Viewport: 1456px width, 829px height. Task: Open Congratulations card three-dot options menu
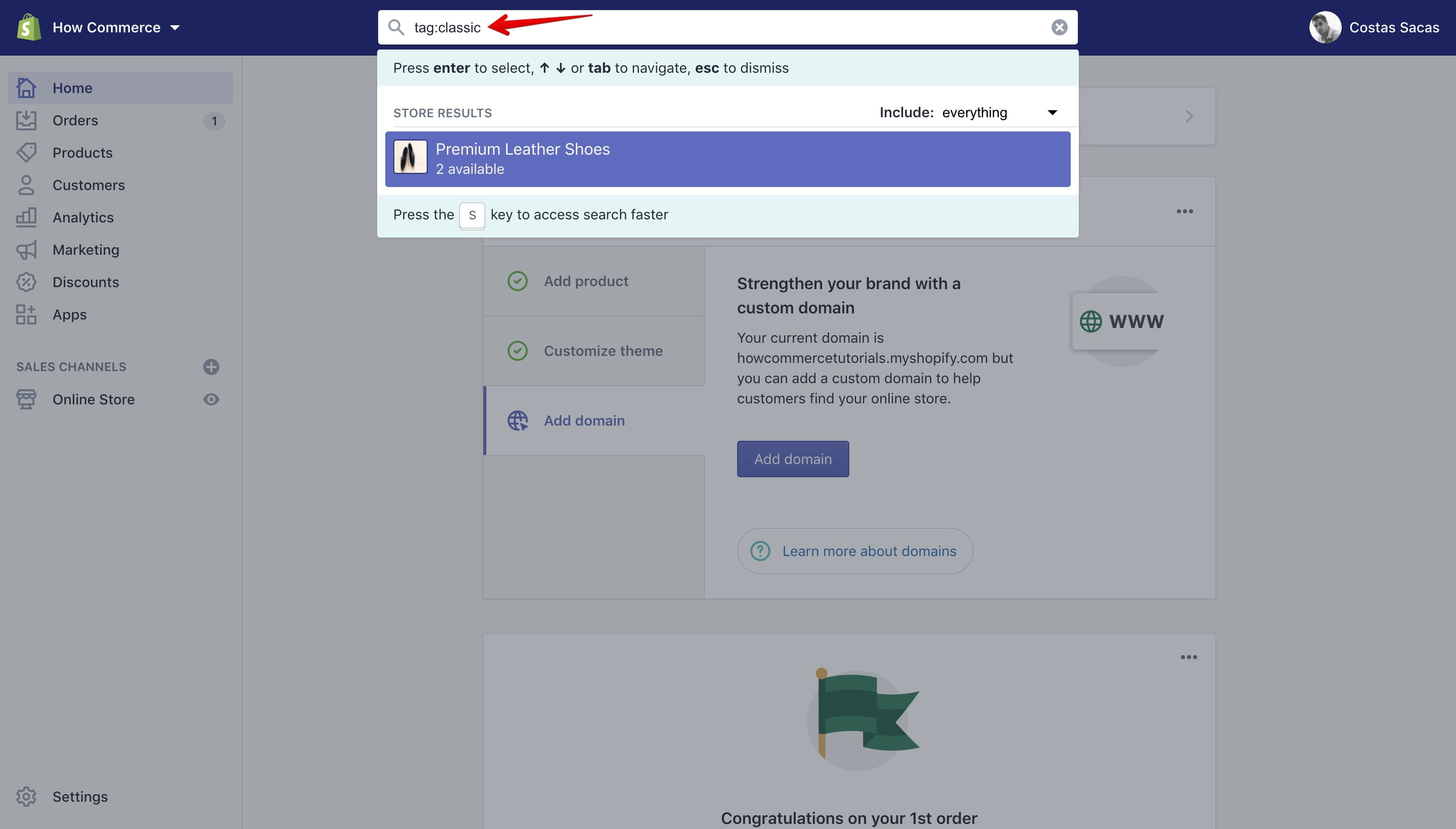tap(1189, 657)
